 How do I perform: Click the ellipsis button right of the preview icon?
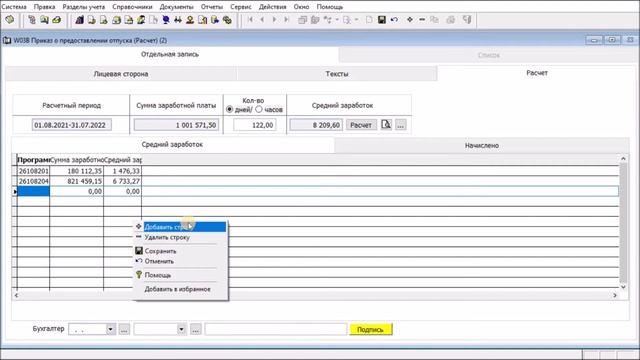coord(401,125)
